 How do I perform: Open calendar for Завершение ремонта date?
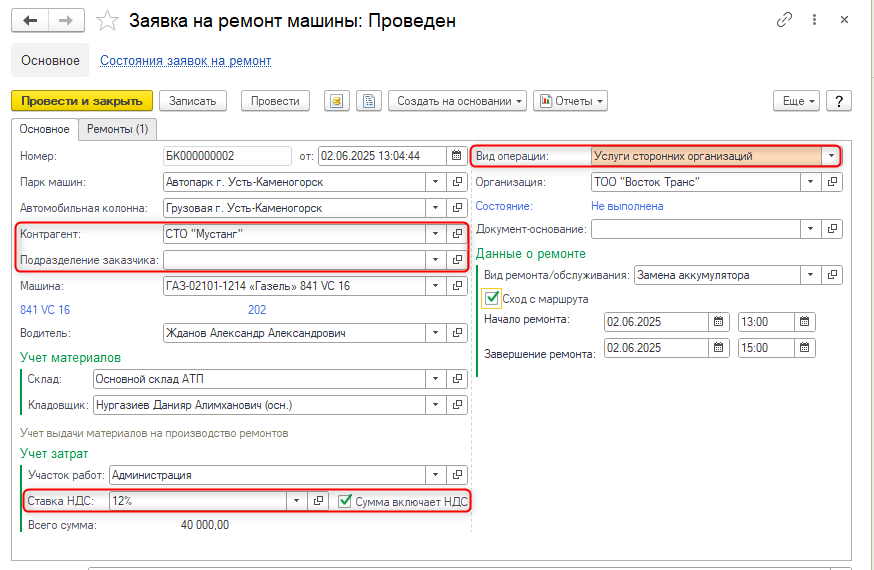coord(718,348)
